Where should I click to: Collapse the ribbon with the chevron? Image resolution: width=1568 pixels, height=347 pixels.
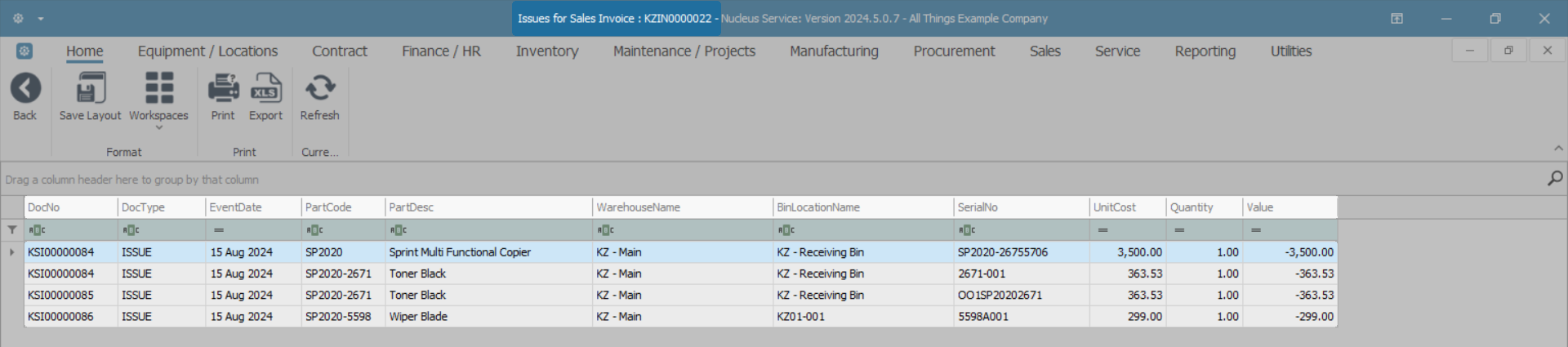tap(1558, 149)
